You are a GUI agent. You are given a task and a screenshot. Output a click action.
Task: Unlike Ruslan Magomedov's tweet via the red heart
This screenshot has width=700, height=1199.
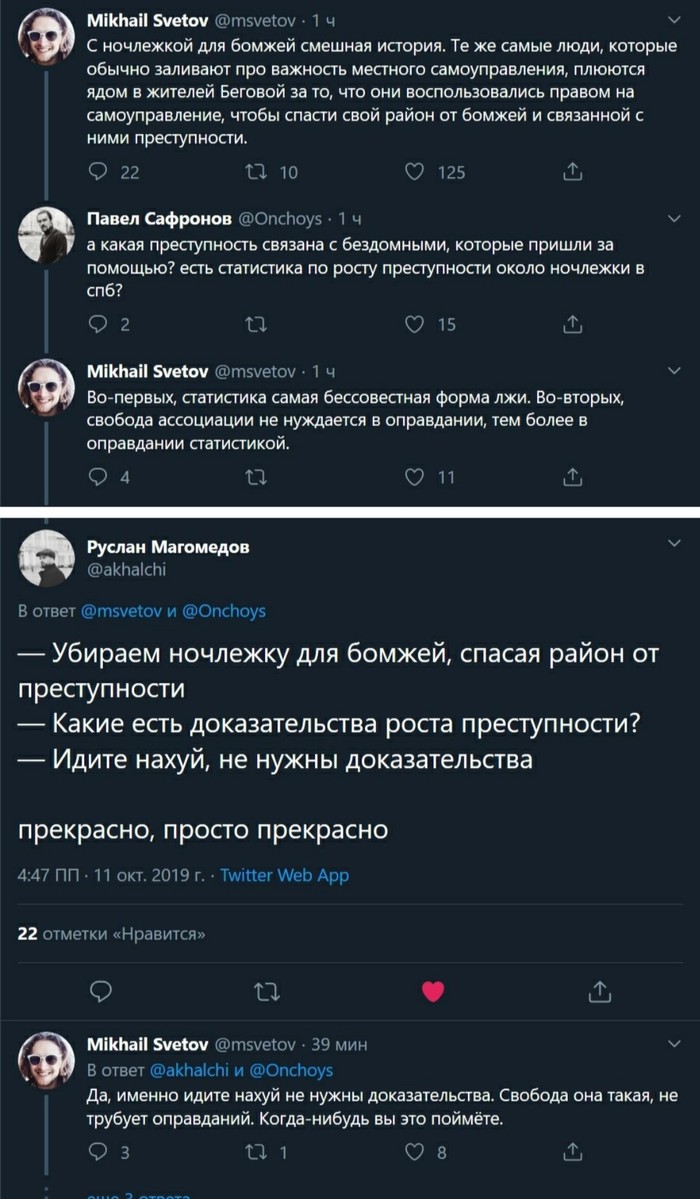(430, 992)
